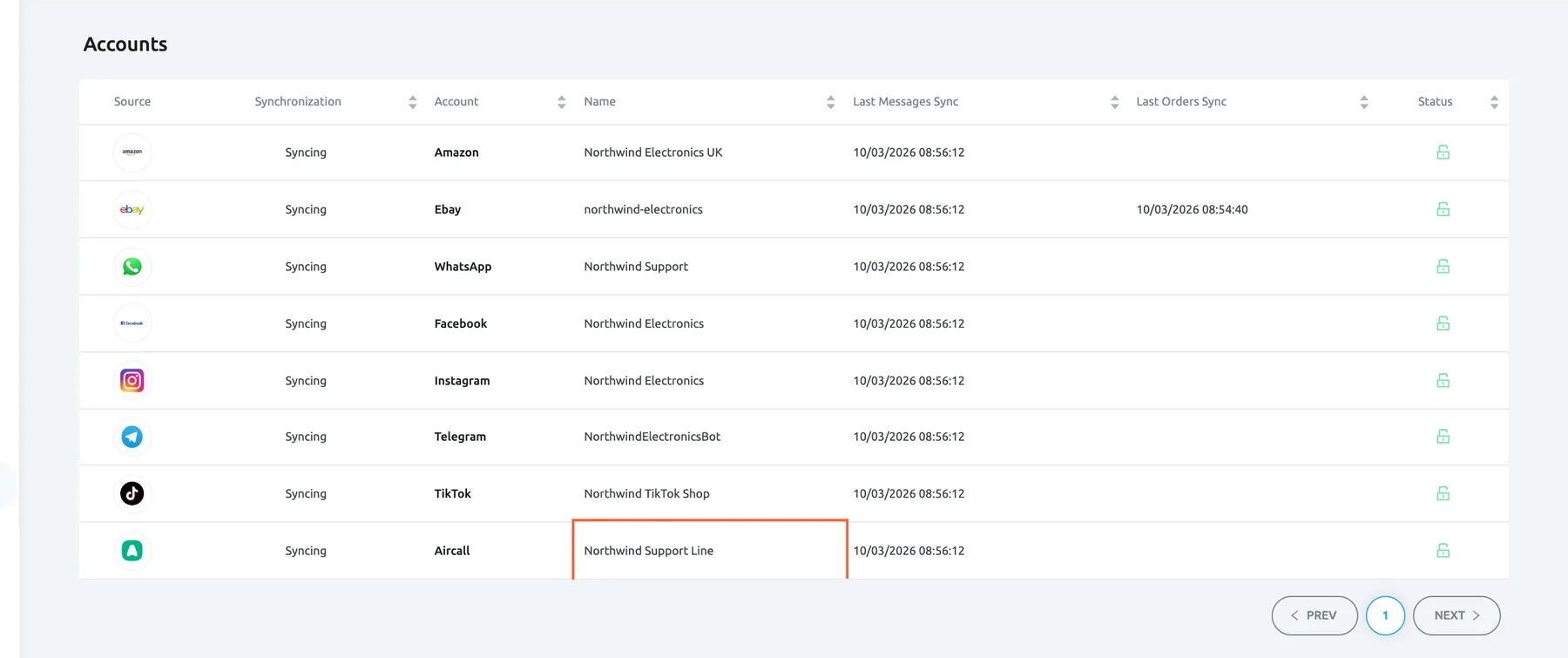Click the 'Amazon' account cell
Screen dimensions: 1568x658
tap(456, 153)
